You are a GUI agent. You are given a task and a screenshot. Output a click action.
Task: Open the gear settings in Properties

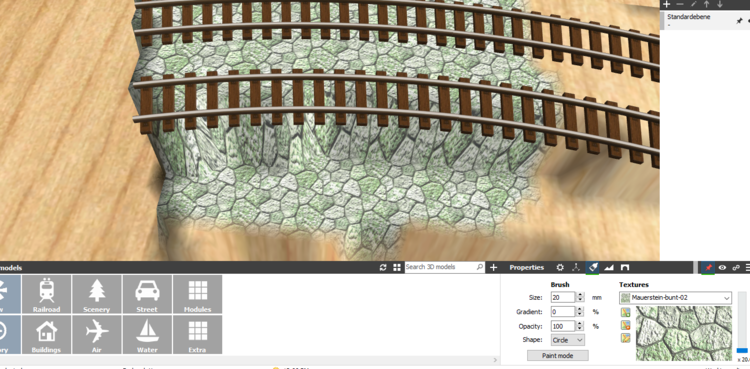click(x=560, y=268)
